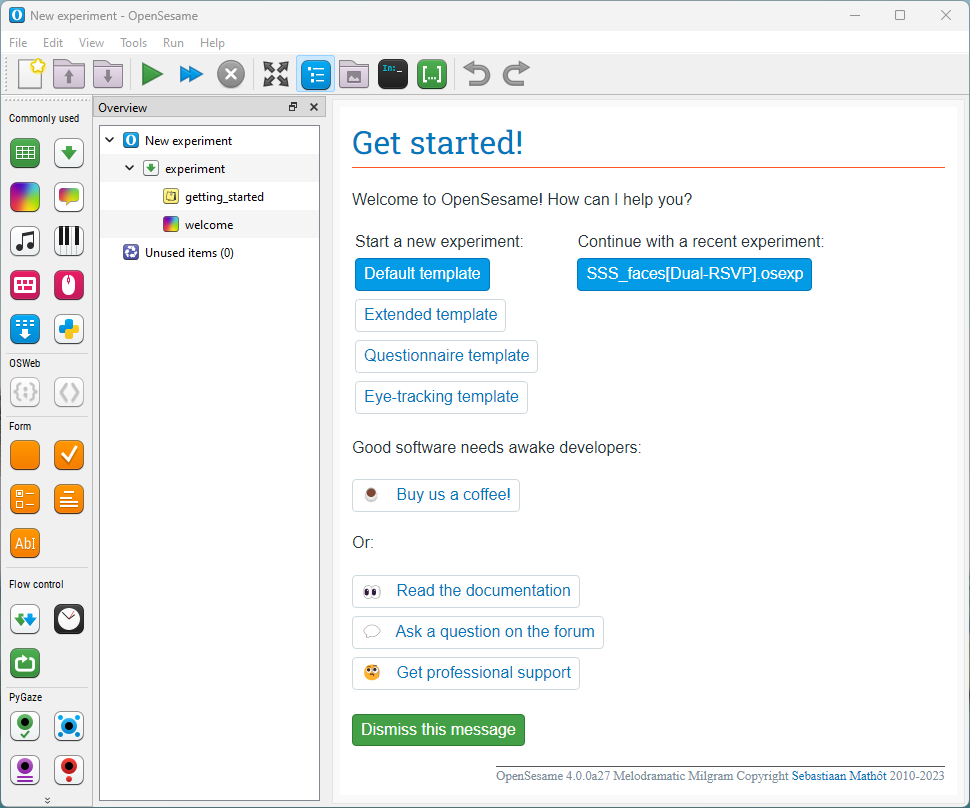The height and width of the screenshot is (808, 970).
Task: Select welcome sketchpad in overview tree
Action: coord(209,225)
